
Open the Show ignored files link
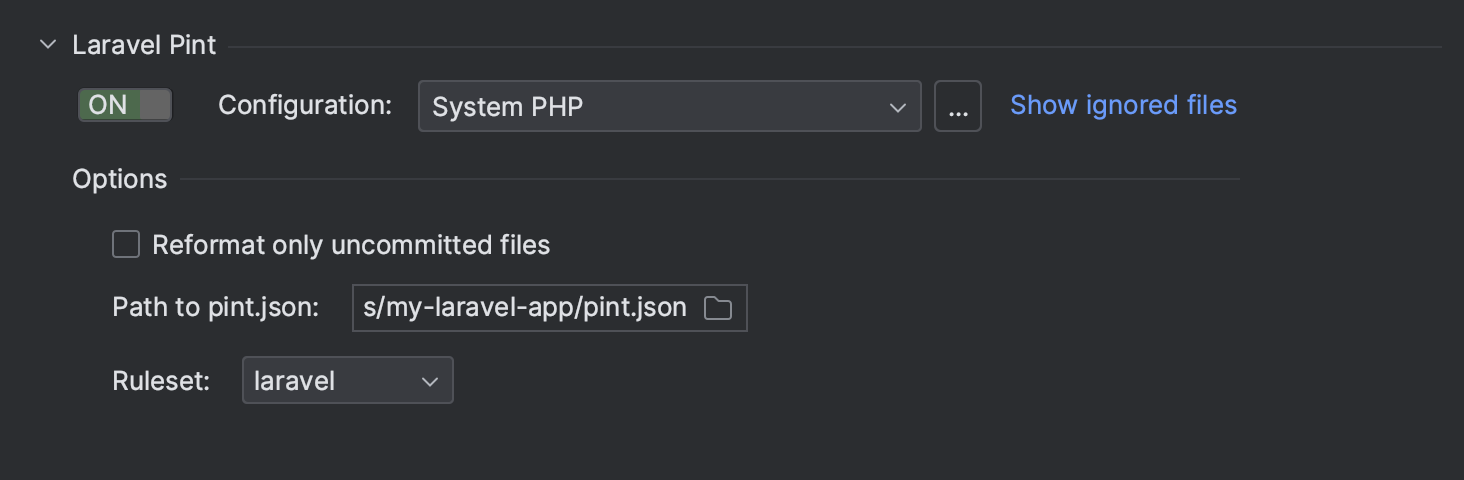(1123, 105)
